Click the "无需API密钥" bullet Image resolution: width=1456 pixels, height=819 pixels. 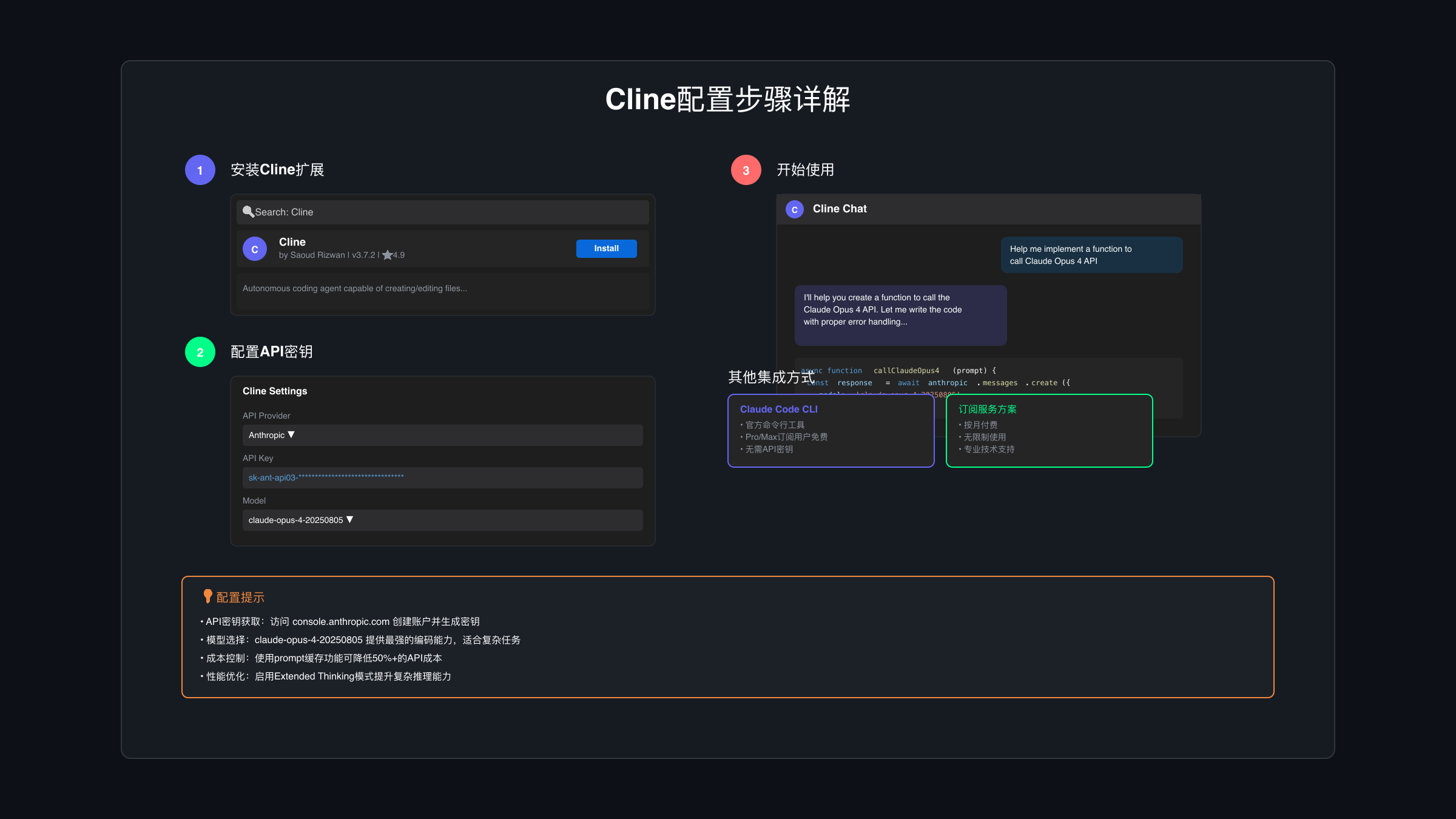[767, 449]
